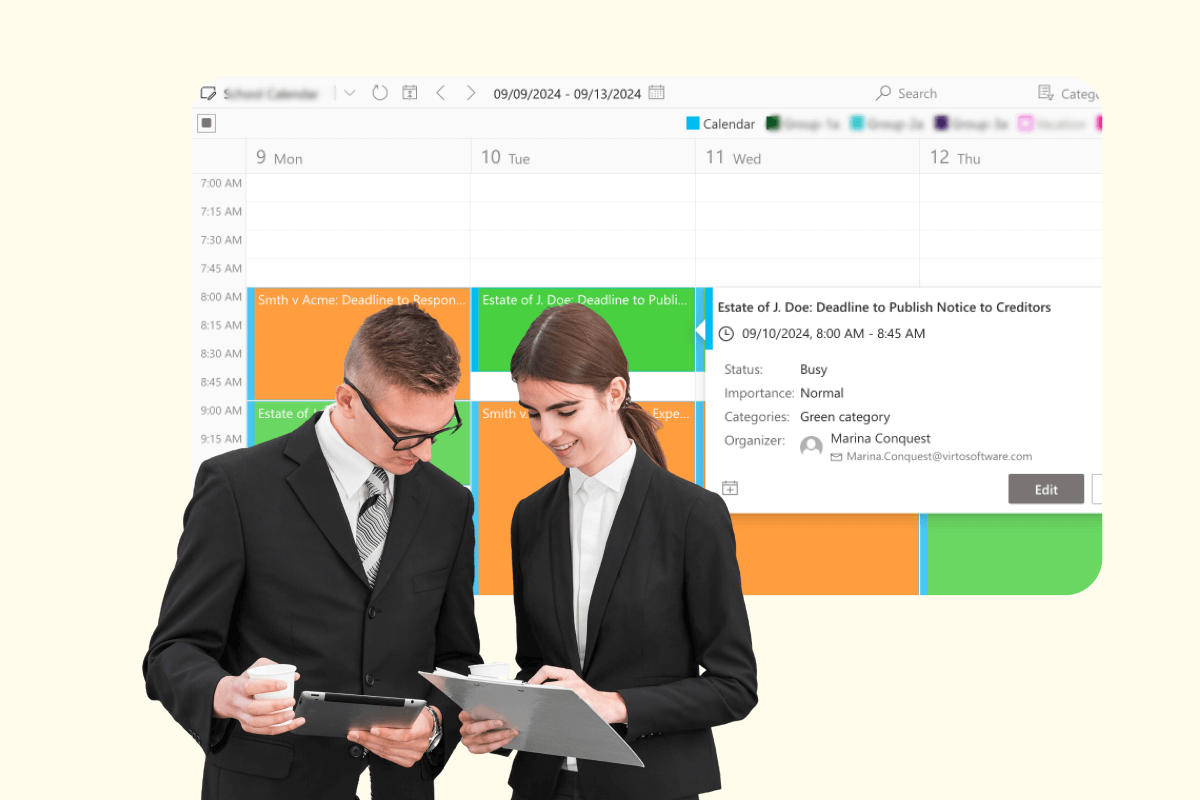Jump to today with the today calendar icon

pyautogui.click(x=409, y=93)
